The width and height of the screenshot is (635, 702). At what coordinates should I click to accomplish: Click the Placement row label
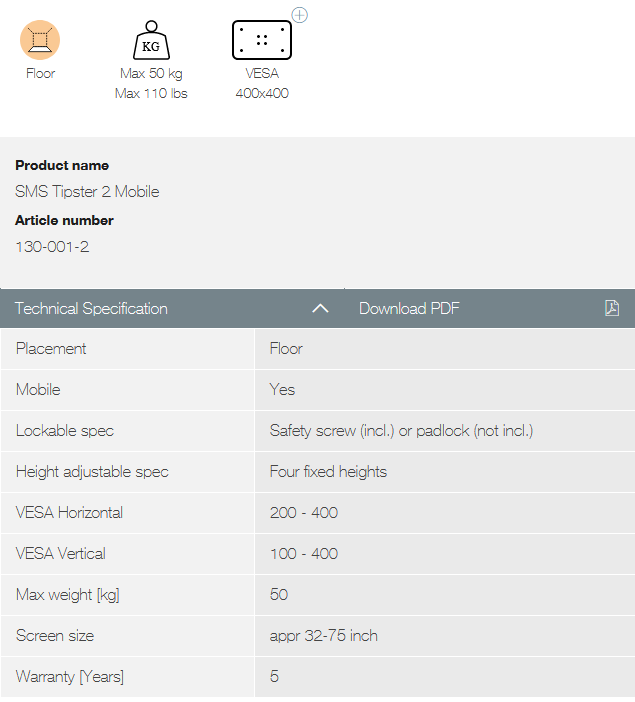51,348
